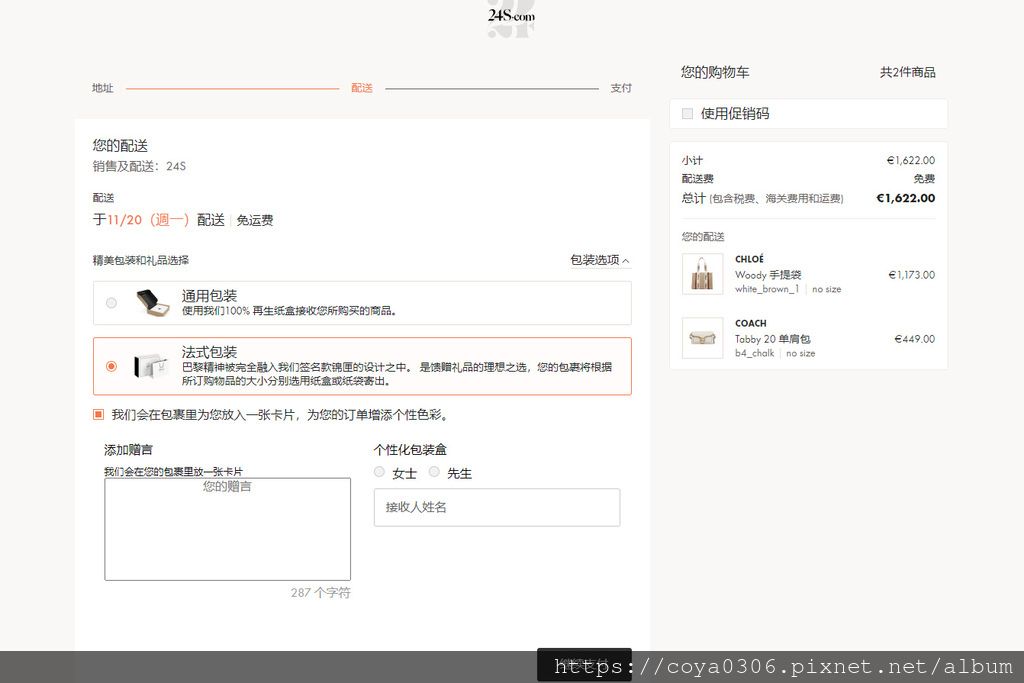Viewport: 1024px width, 683px height.
Task: Choose the 先生 radio option
Action: tap(434, 472)
